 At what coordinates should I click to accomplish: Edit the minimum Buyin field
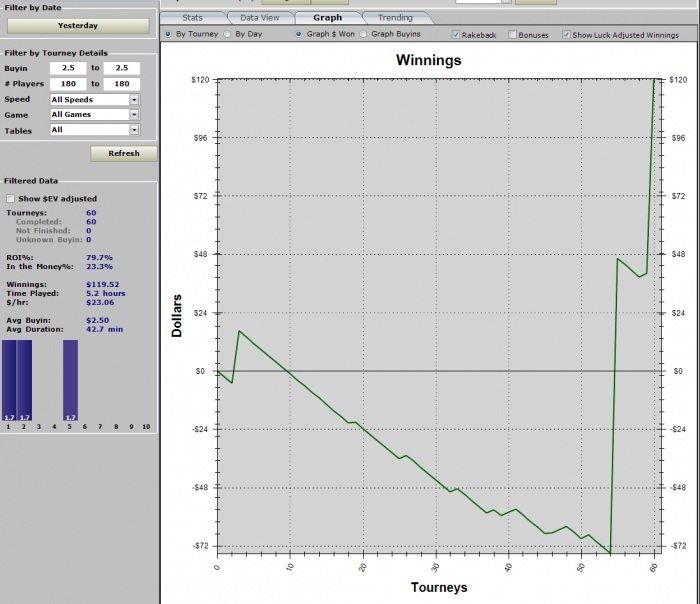tap(68, 68)
